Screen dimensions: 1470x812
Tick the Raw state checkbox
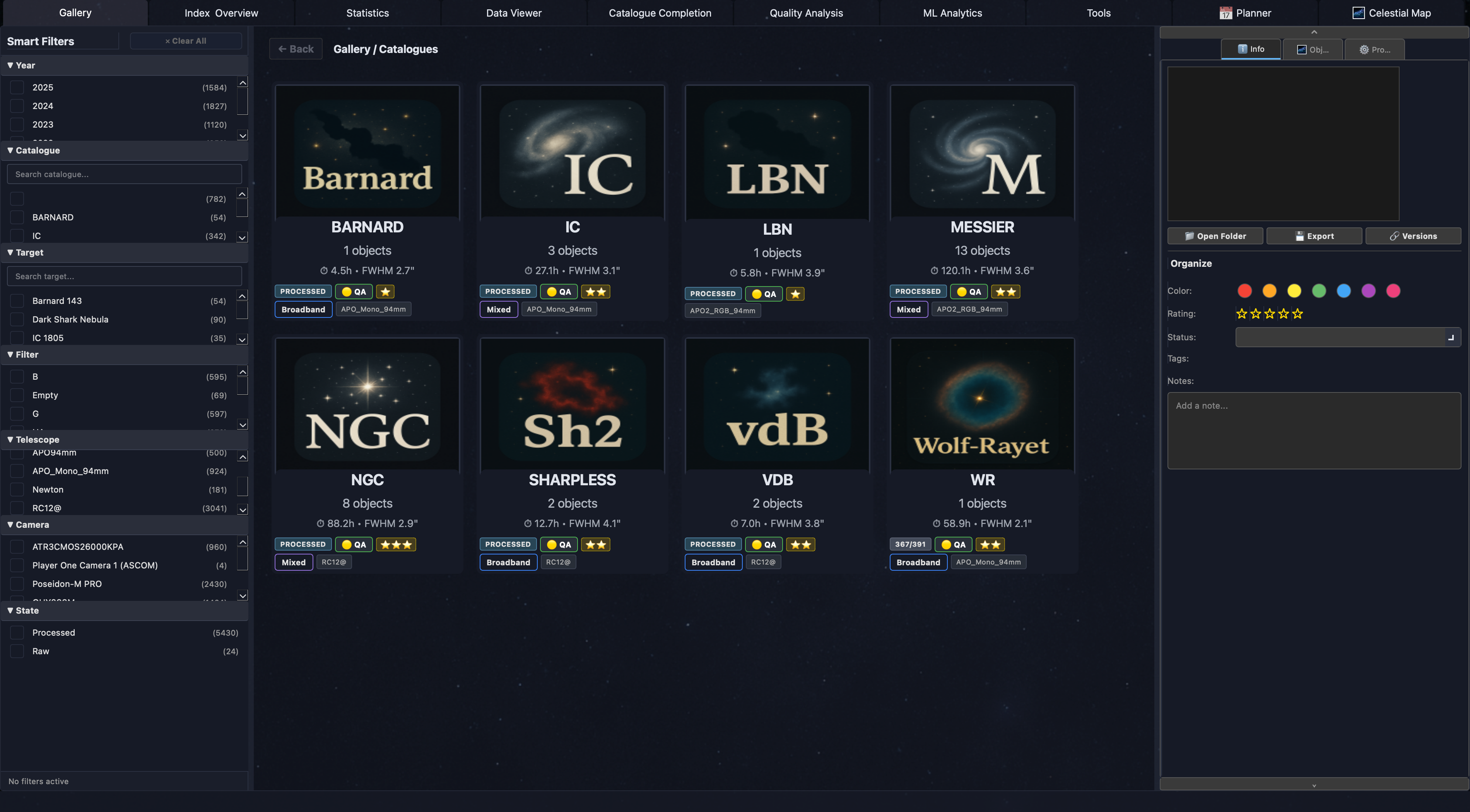tap(17, 651)
